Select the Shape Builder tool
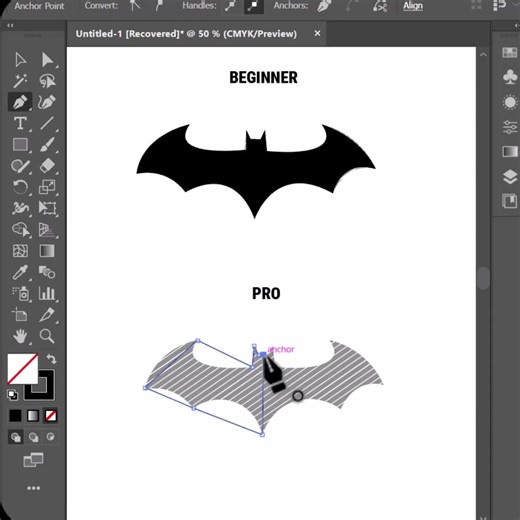 point(20,229)
